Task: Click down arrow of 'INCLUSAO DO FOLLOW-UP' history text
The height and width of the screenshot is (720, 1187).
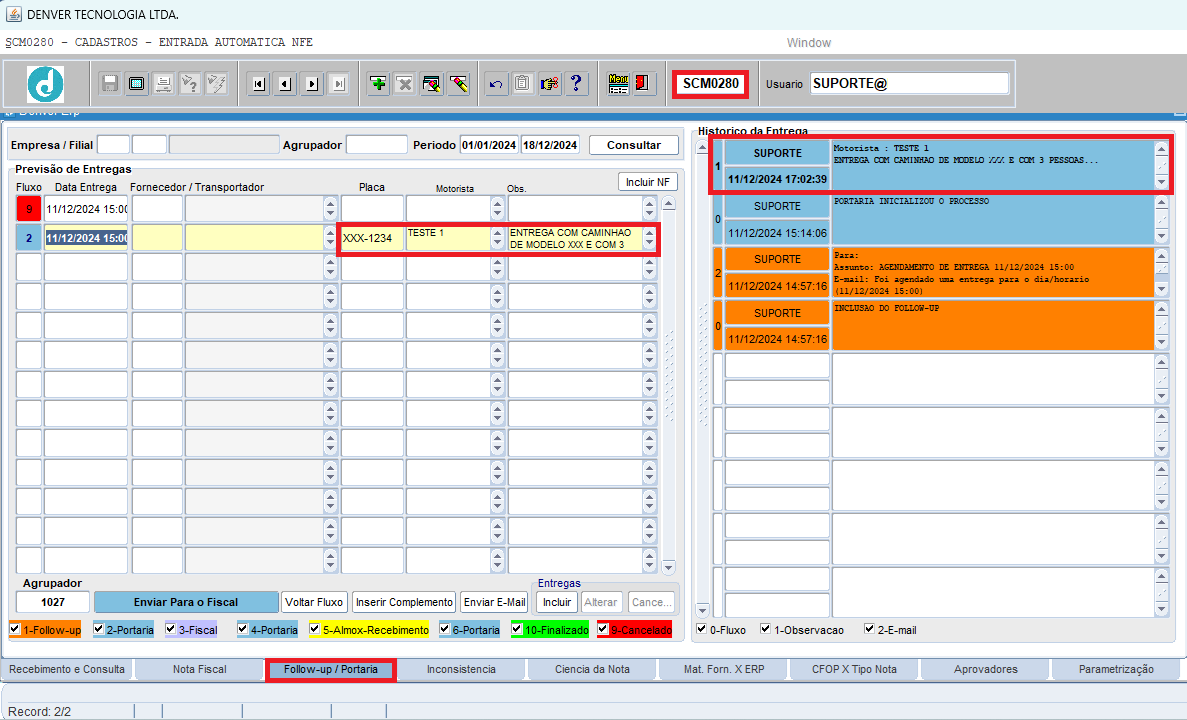Action: pos(1162,343)
